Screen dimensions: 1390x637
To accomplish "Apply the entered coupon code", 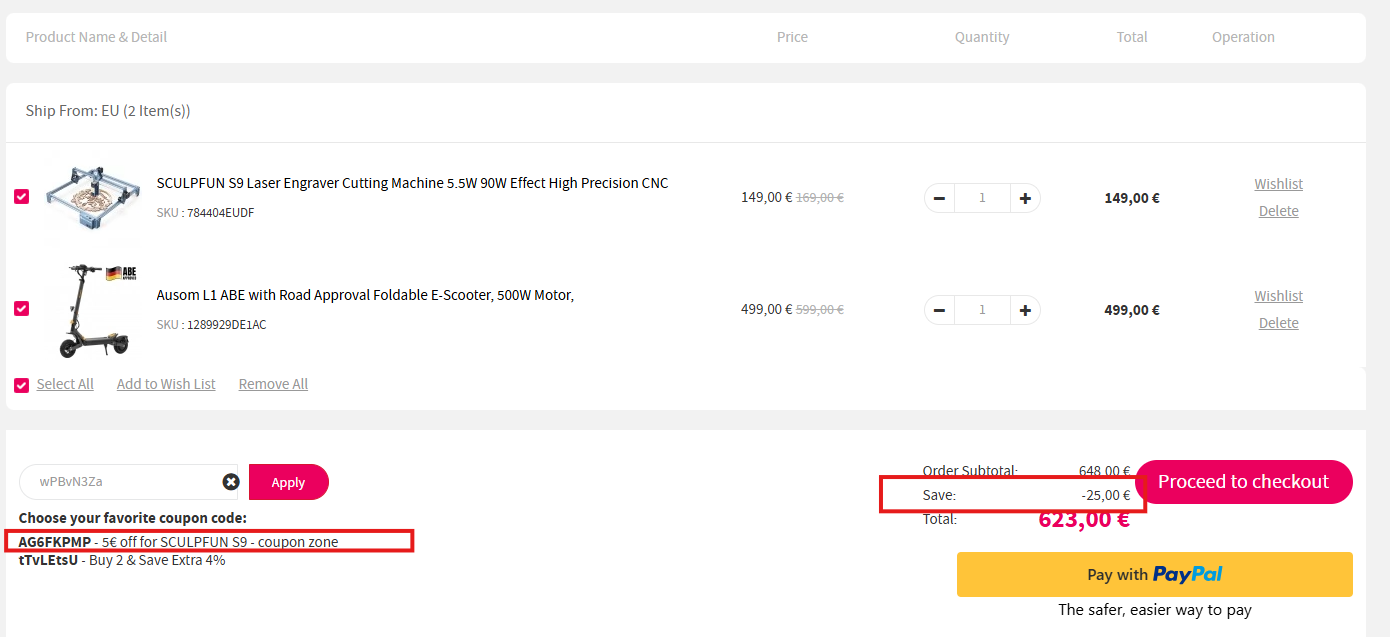I will [288, 482].
